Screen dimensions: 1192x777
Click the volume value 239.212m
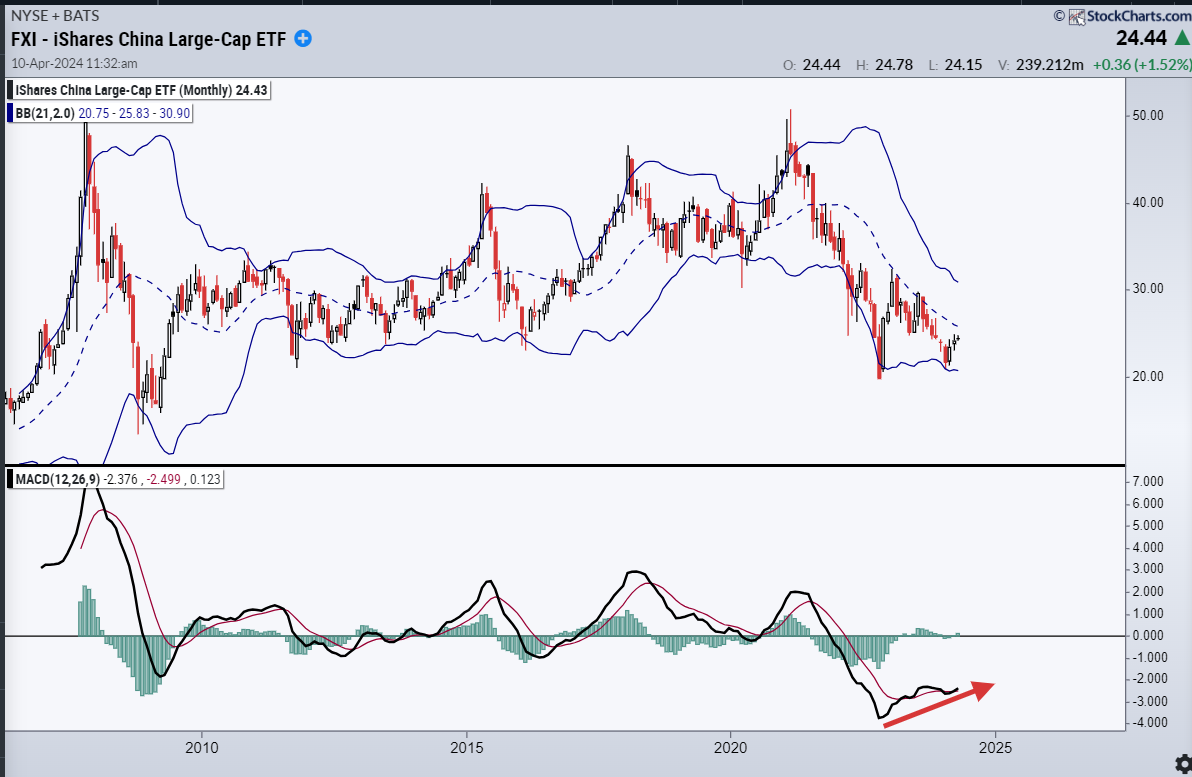coord(1050,65)
